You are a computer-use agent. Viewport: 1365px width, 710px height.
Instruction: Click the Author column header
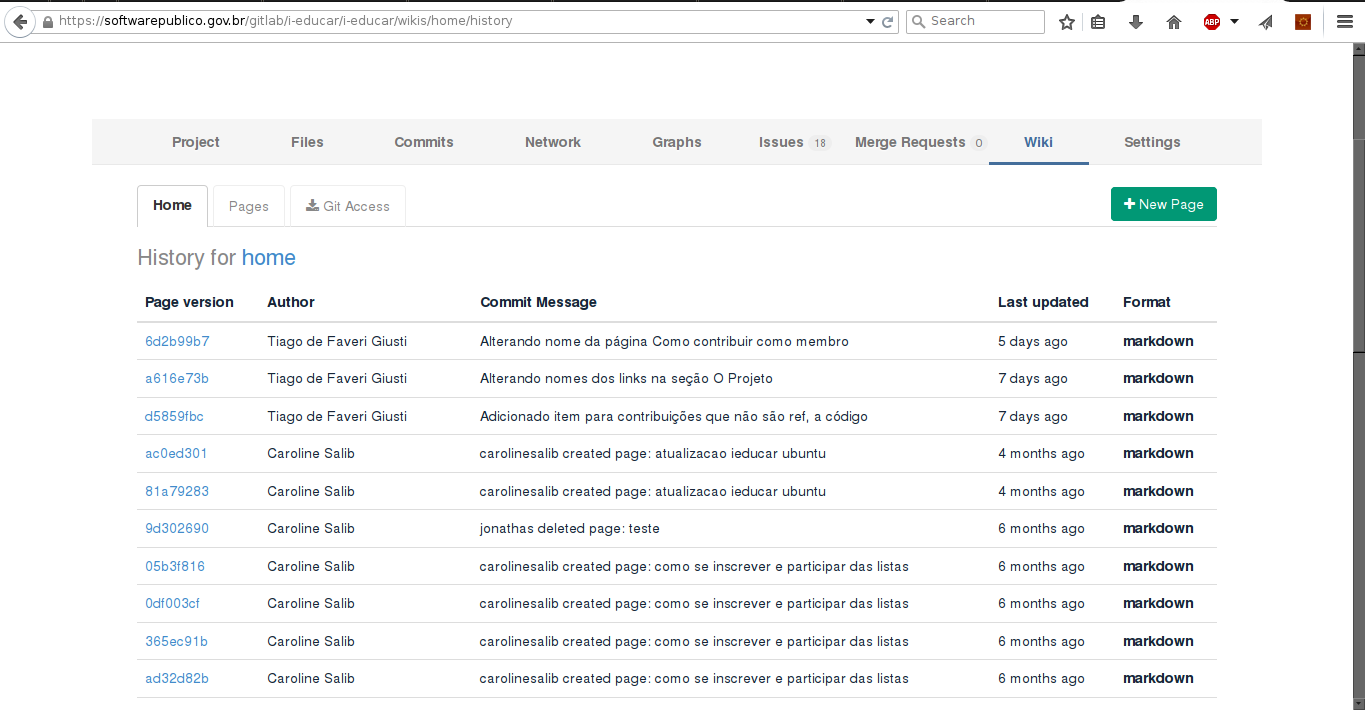click(x=291, y=302)
